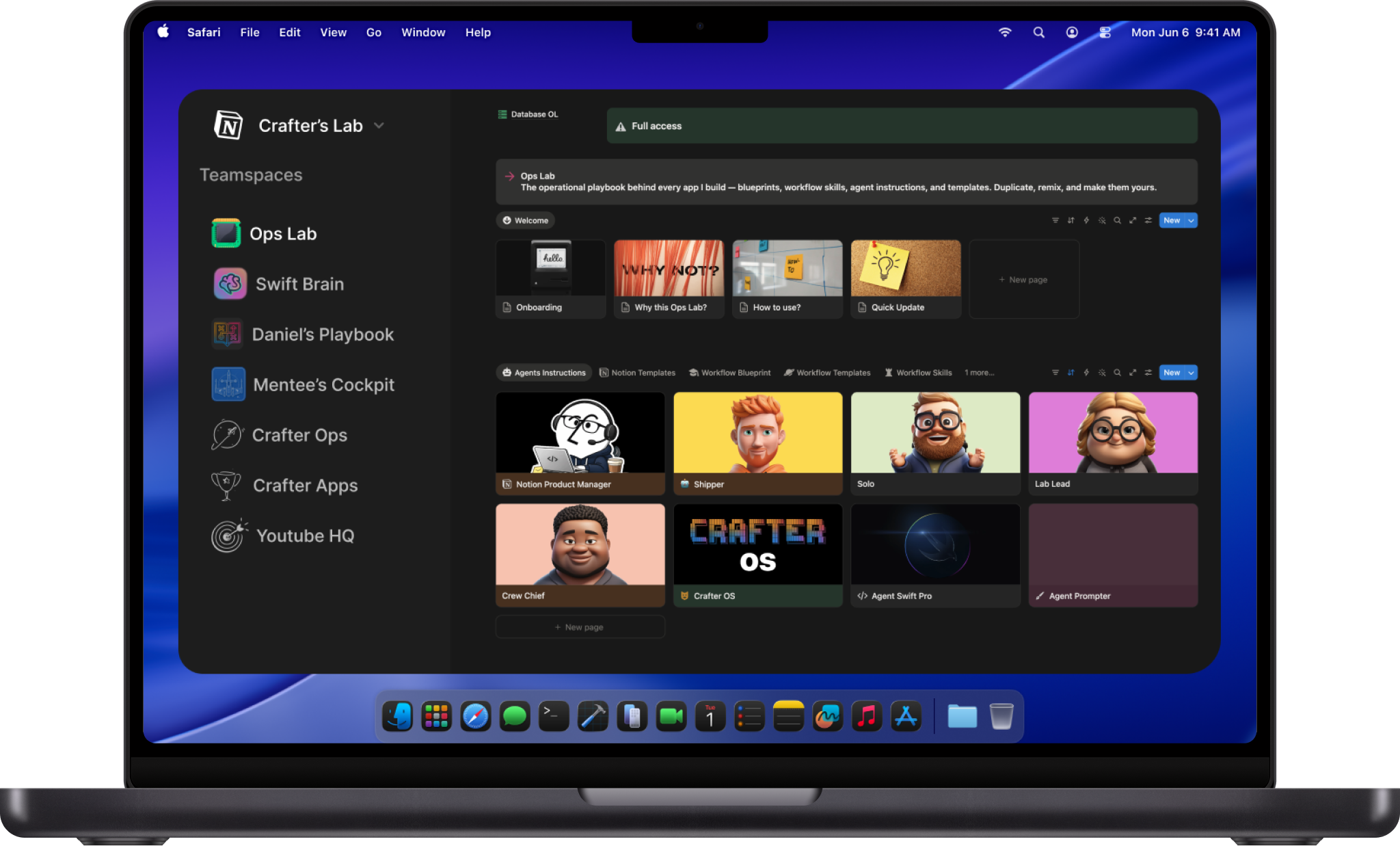
Task: Click the 'Teamspaces' sidebar heading
Action: click(x=251, y=175)
